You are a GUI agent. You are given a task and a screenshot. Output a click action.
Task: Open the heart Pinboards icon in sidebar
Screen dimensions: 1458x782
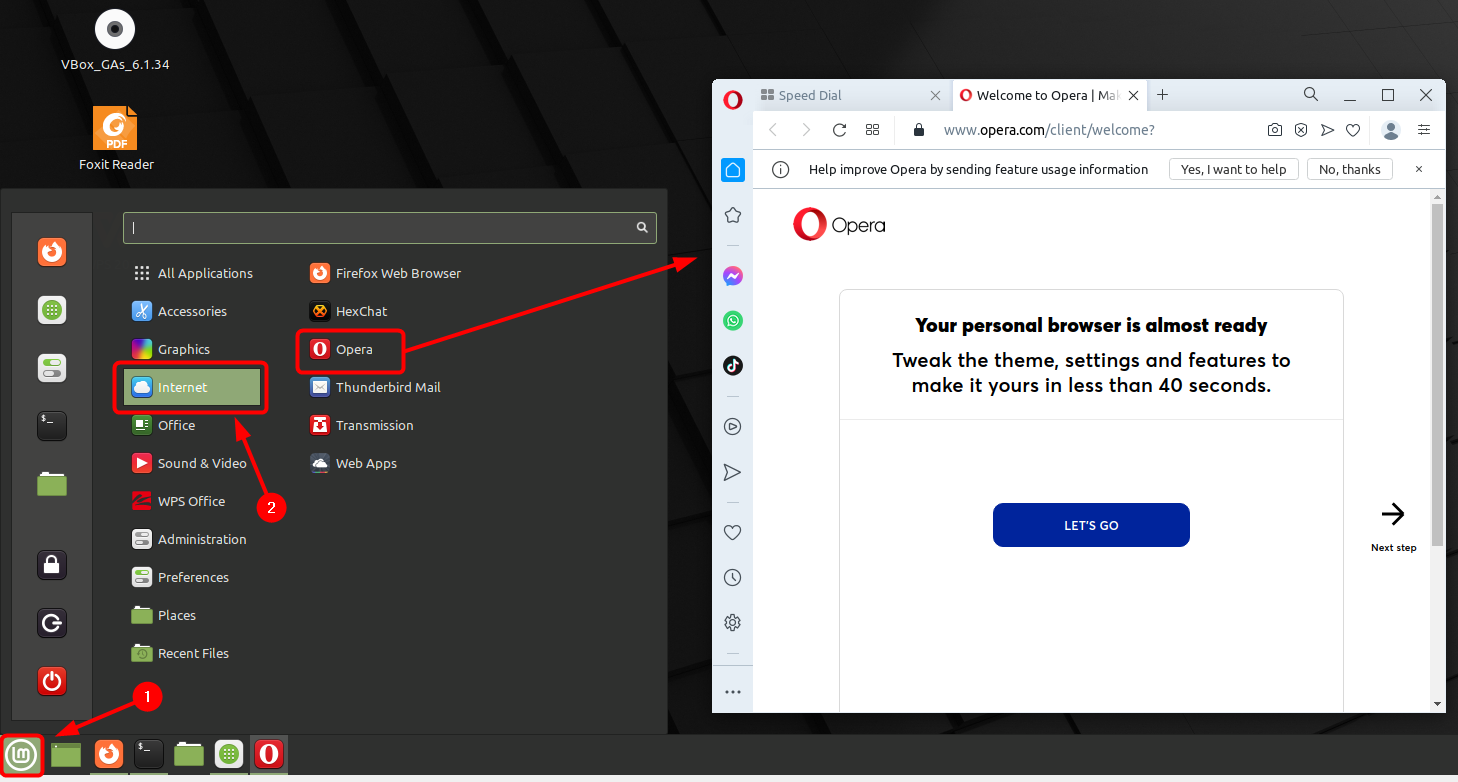[x=733, y=533]
